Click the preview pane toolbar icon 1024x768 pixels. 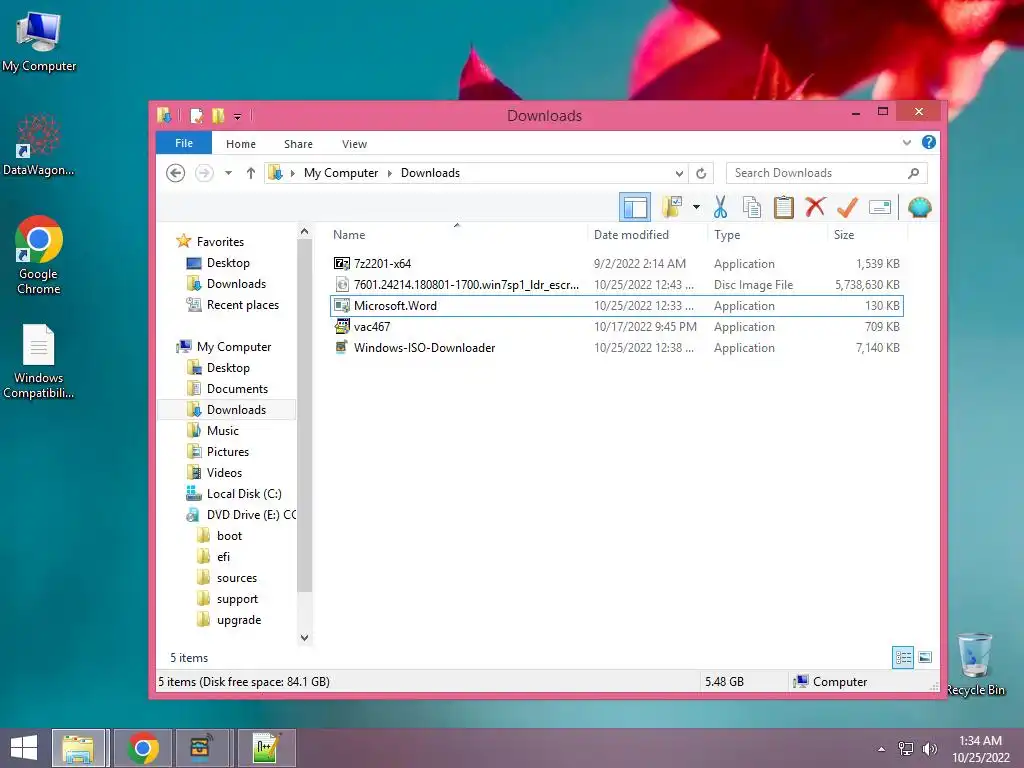point(635,208)
